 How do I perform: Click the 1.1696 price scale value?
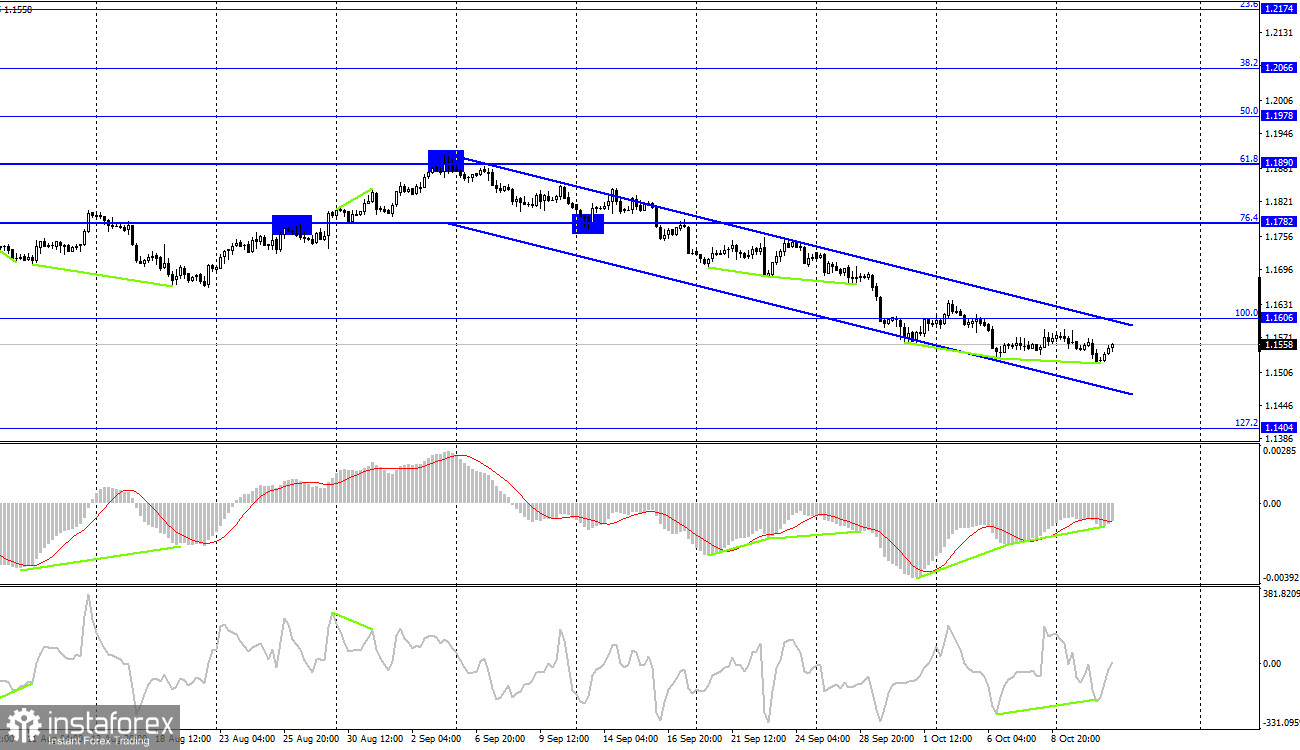(1279, 270)
